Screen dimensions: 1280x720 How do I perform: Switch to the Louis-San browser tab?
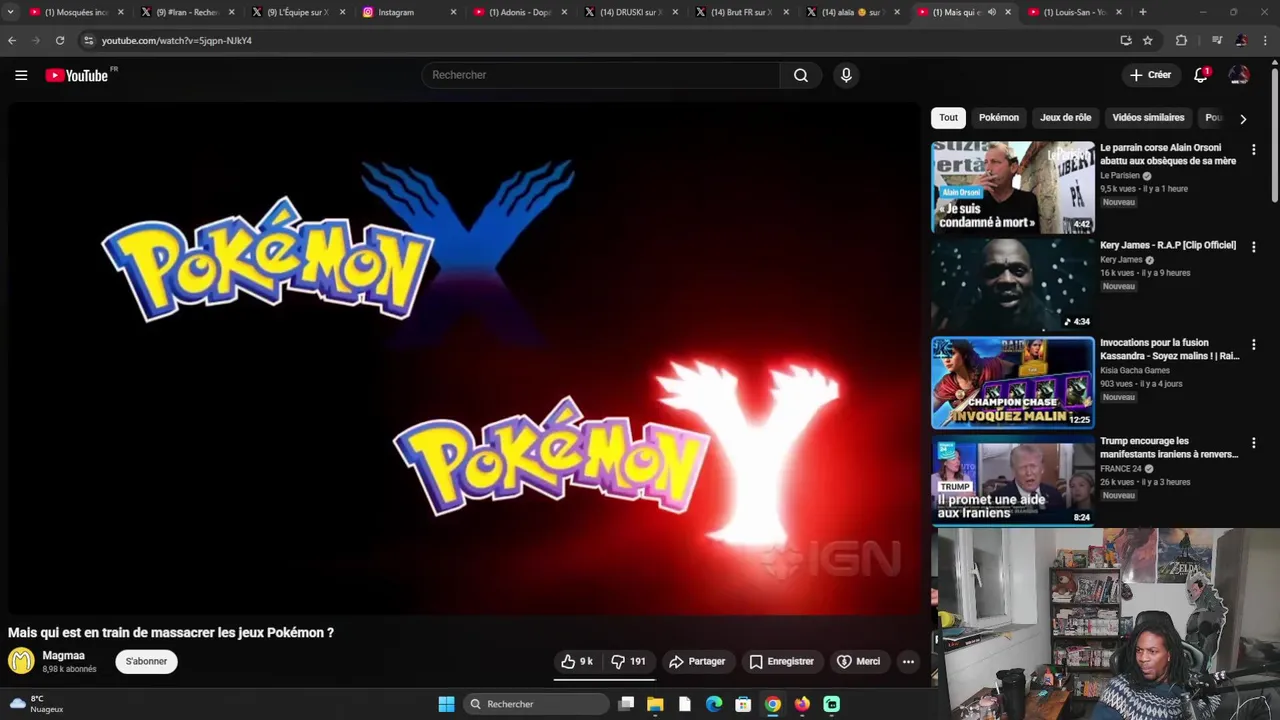[x=1074, y=12]
